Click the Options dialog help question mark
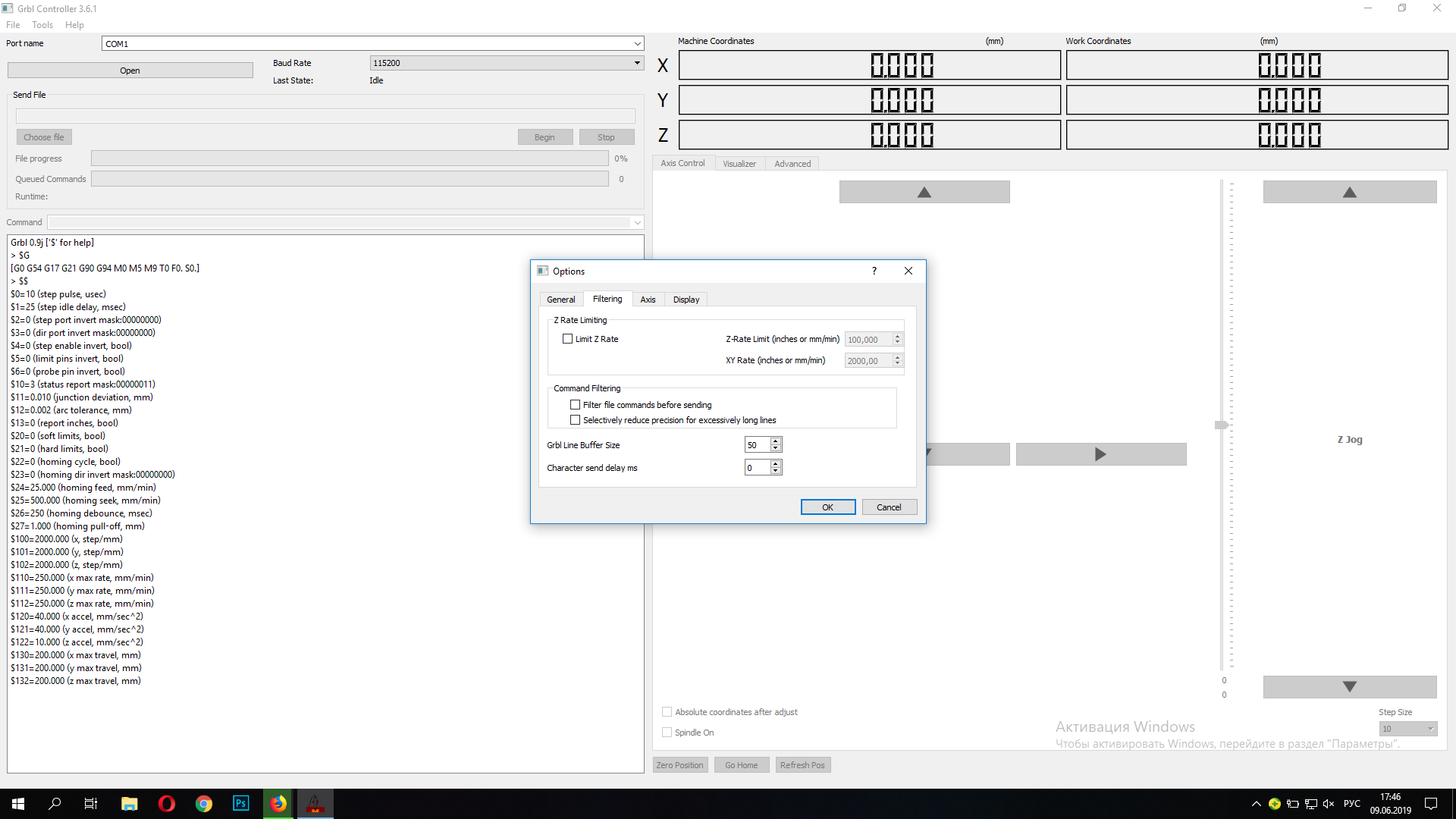This screenshot has height=819, width=1456. point(874,271)
